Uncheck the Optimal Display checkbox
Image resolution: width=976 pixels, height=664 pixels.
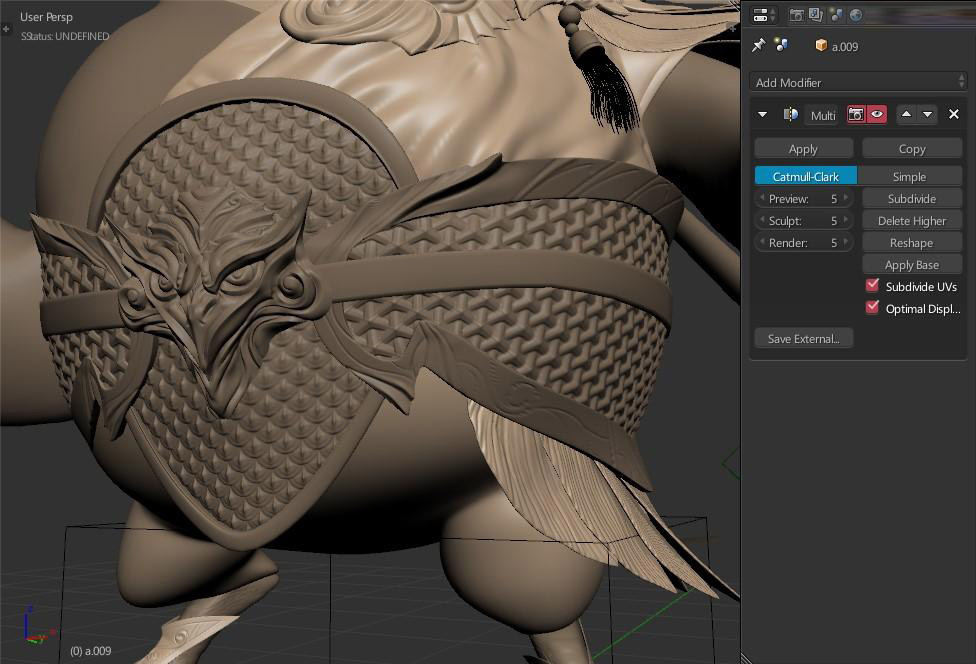point(873,307)
